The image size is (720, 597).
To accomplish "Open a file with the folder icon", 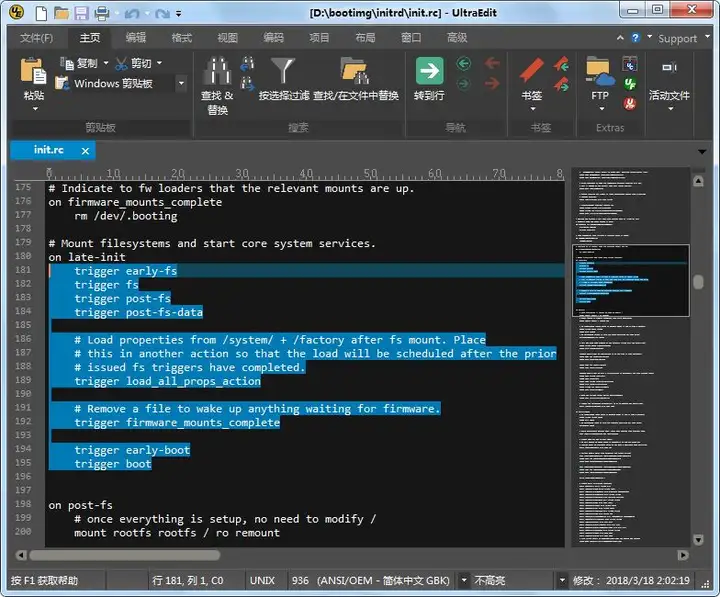I will point(61,13).
